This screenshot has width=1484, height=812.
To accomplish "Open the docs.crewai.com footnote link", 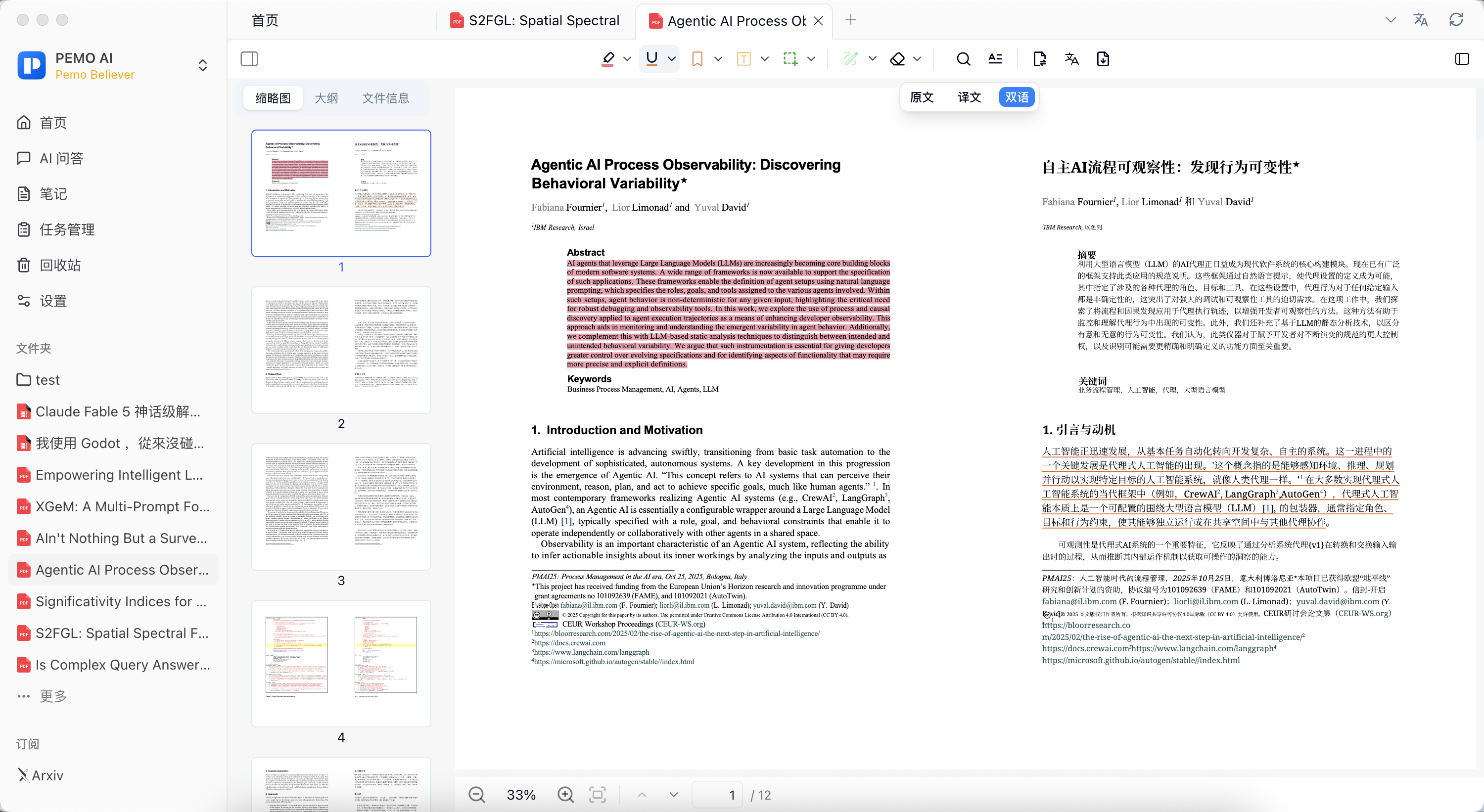I will (569, 643).
